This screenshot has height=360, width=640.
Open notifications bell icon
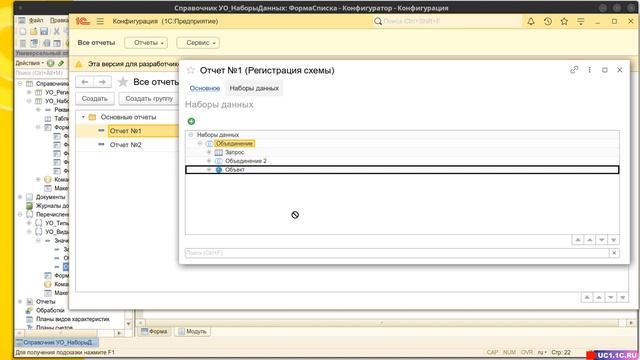[531, 21]
